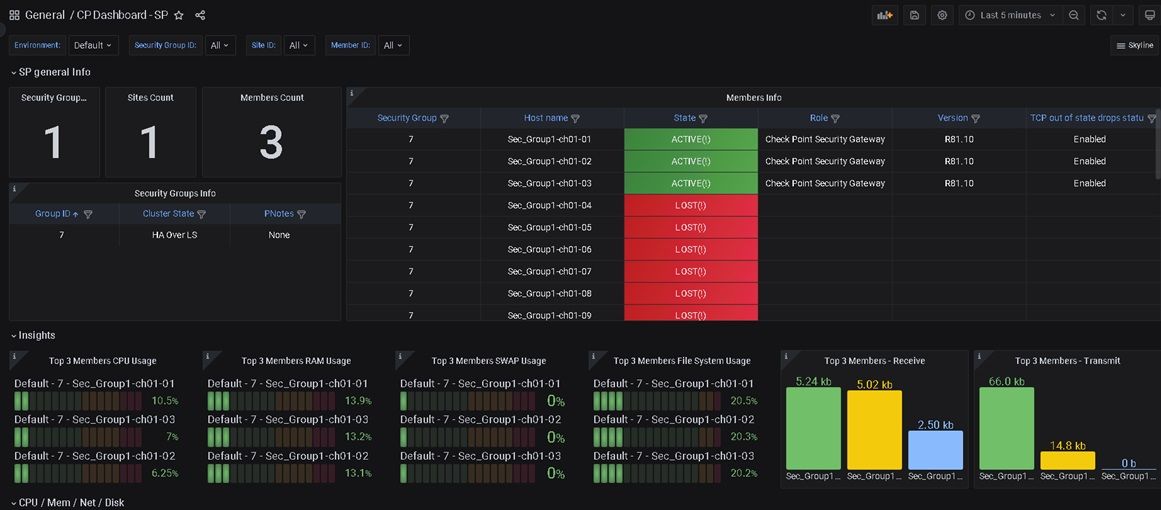Click HA Over LS cluster state cell
Viewport: 1161px width, 510px height.
coord(175,235)
